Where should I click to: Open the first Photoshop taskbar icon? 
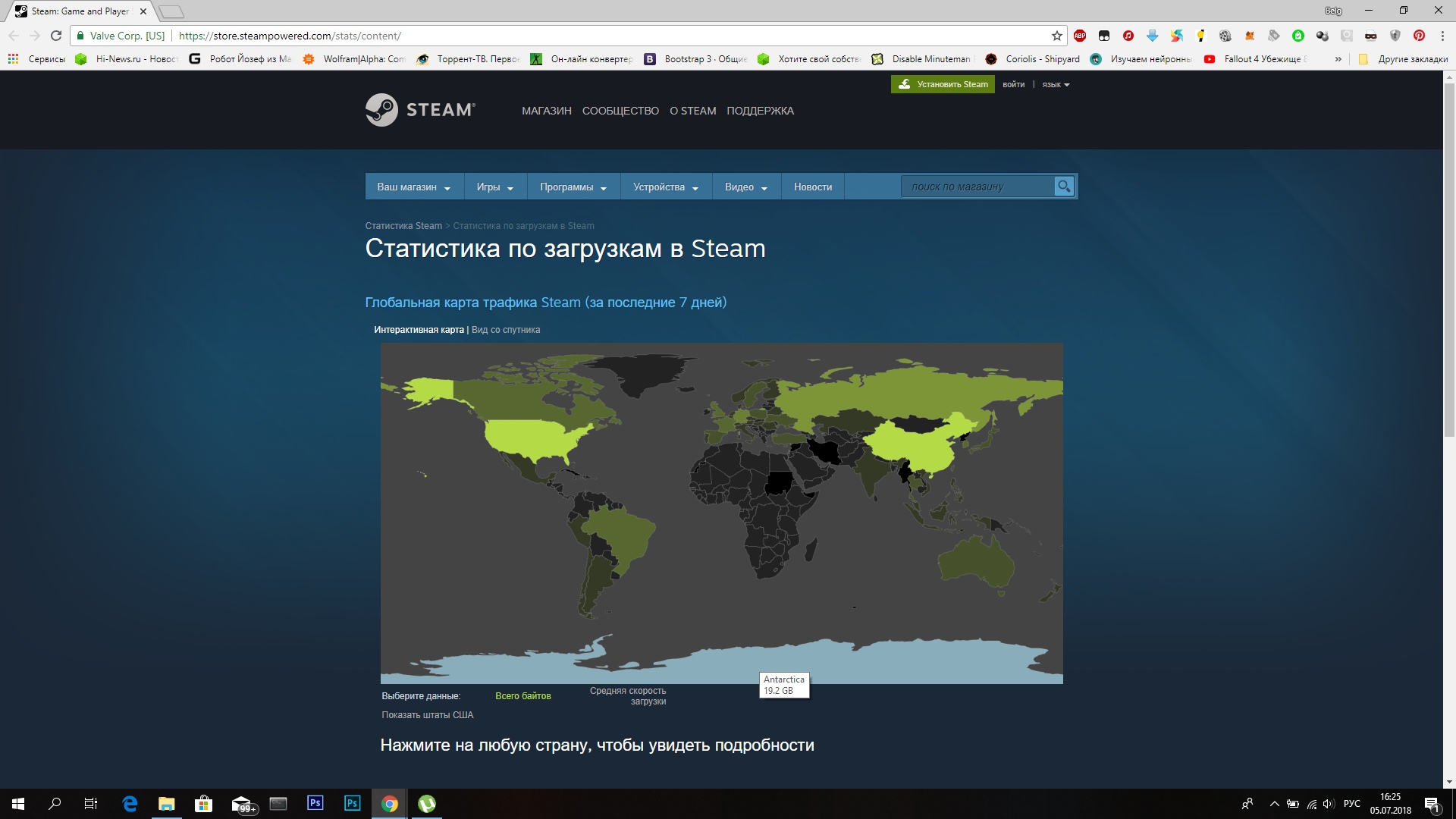click(315, 804)
